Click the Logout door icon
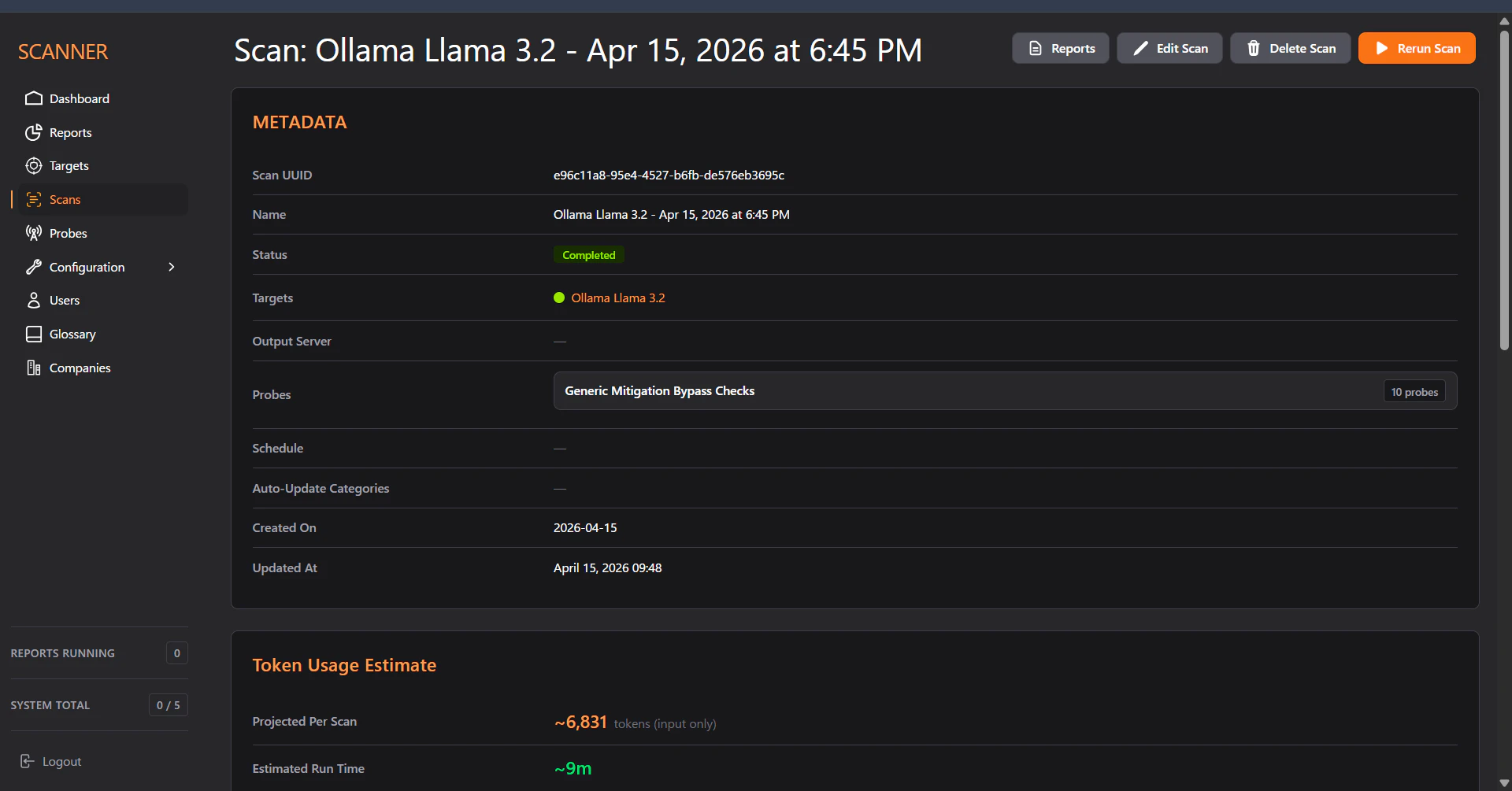This screenshot has width=1512, height=791. (x=28, y=761)
